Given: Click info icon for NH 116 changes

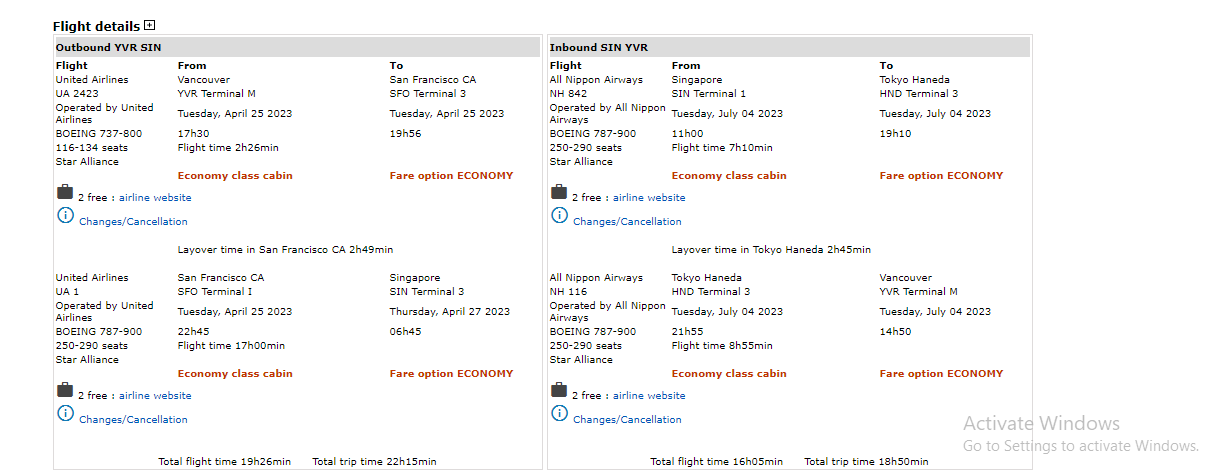Looking at the screenshot, I should tap(559, 413).
